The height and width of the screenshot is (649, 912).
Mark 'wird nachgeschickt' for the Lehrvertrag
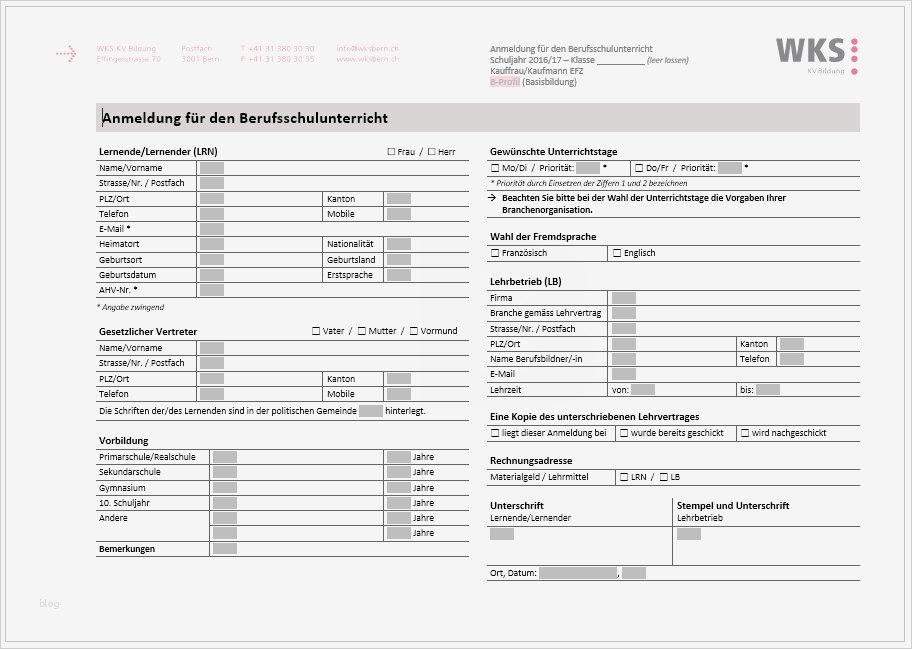(x=745, y=432)
